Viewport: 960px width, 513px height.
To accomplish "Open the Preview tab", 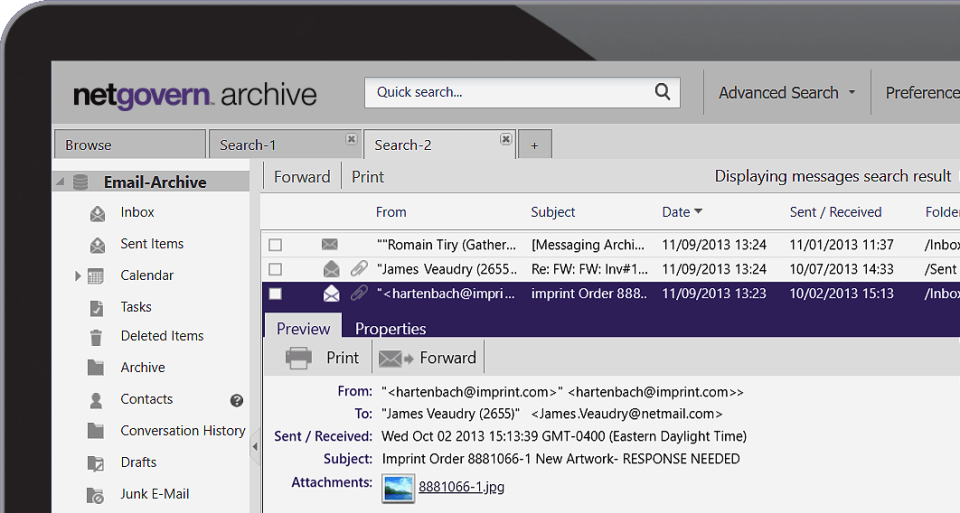I will (303, 328).
